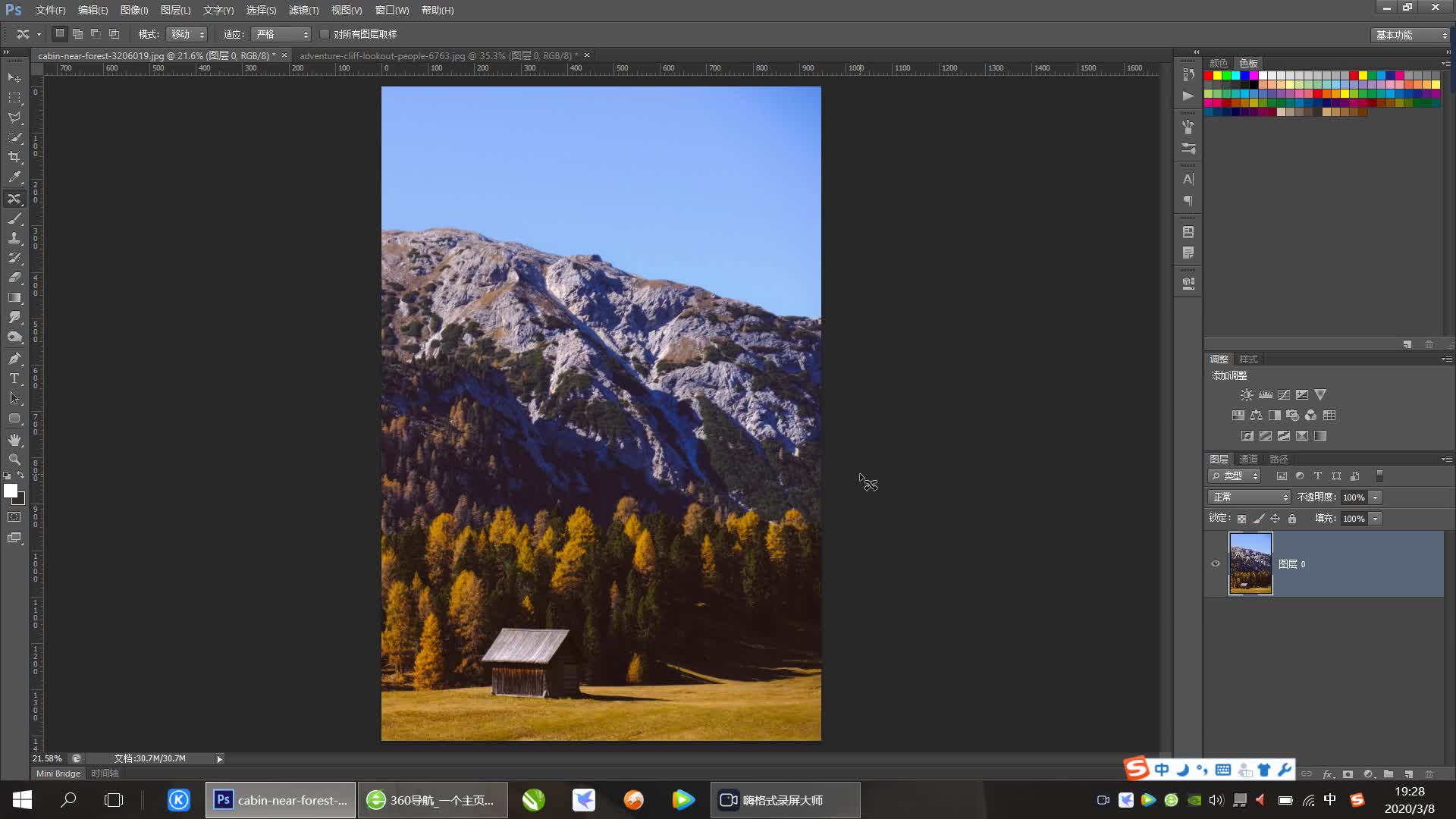This screenshot has width=1456, height=819.
Task: Open the 适应 dropdown set to 严格
Action: tap(281, 34)
